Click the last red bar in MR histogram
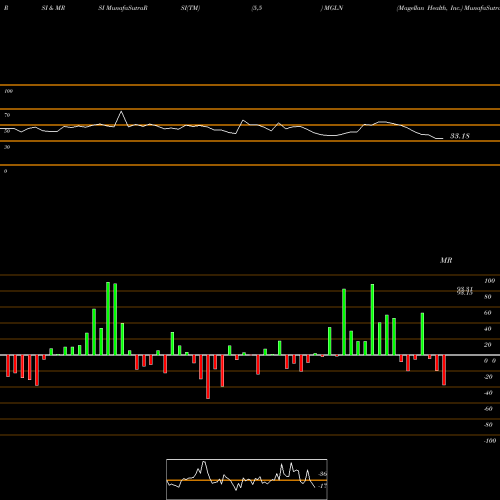 pos(444,370)
